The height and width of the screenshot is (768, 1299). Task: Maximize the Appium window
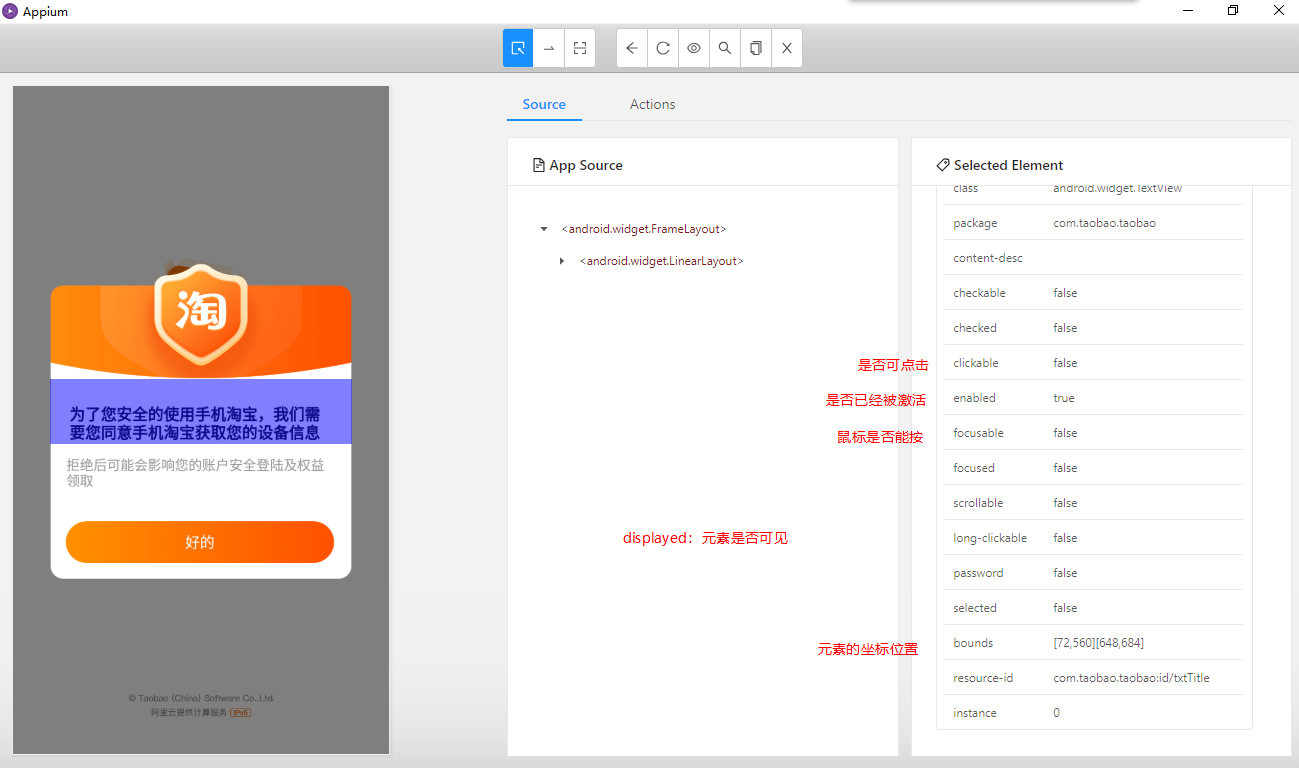pyautogui.click(x=1233, y=11)
